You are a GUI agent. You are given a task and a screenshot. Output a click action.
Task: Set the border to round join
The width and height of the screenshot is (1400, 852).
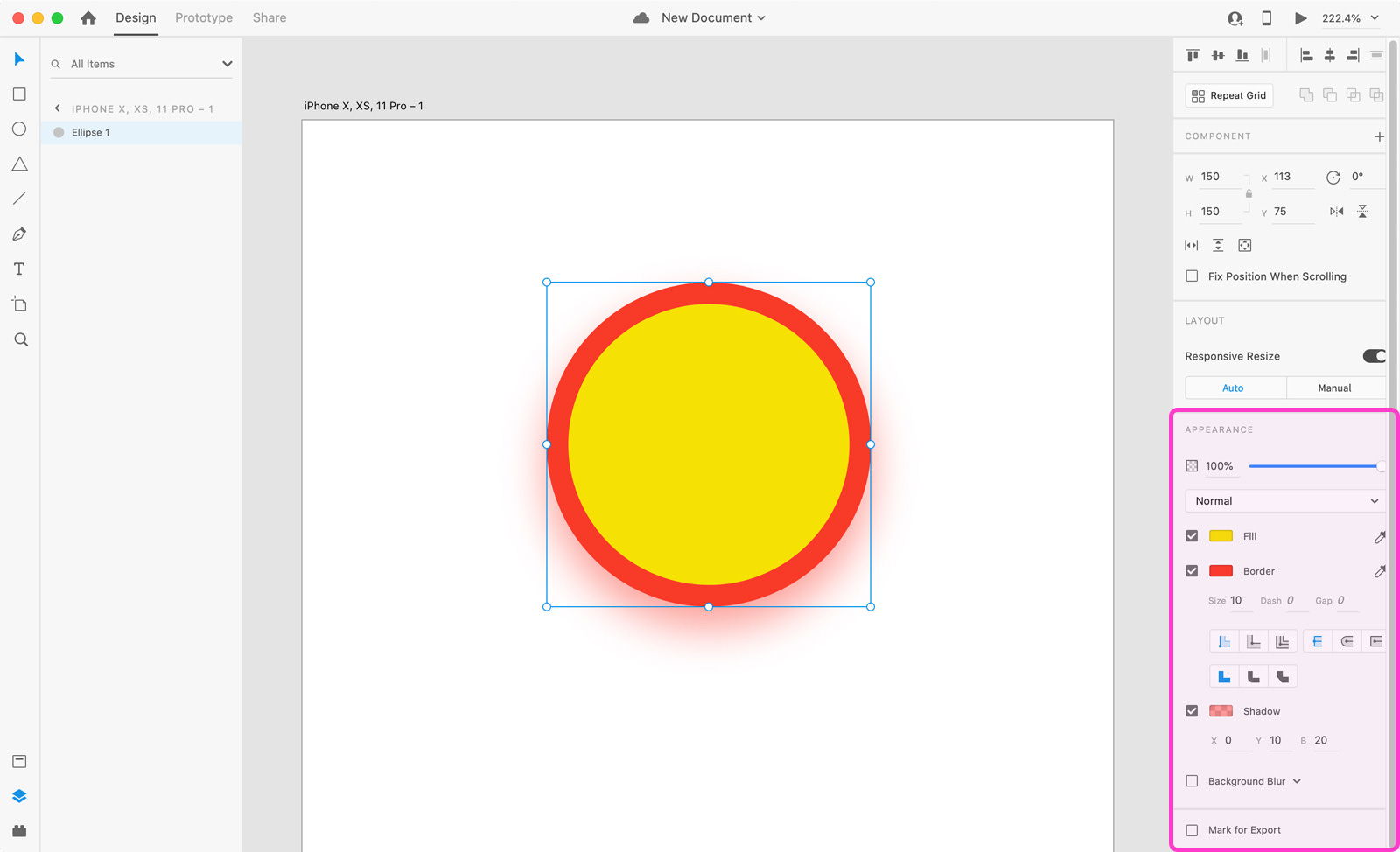(1253, 676)
